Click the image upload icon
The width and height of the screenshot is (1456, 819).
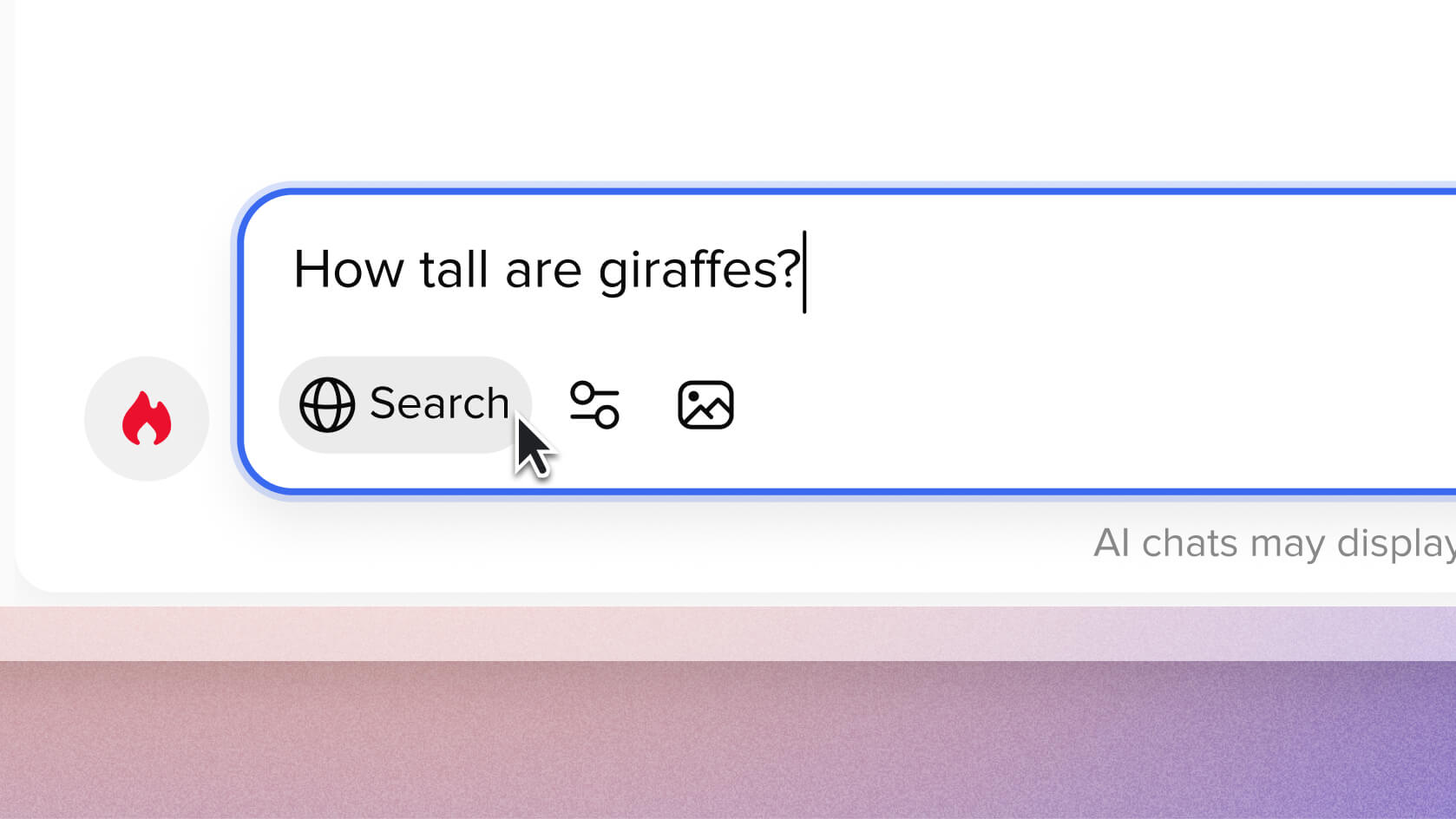pos(705,404)
